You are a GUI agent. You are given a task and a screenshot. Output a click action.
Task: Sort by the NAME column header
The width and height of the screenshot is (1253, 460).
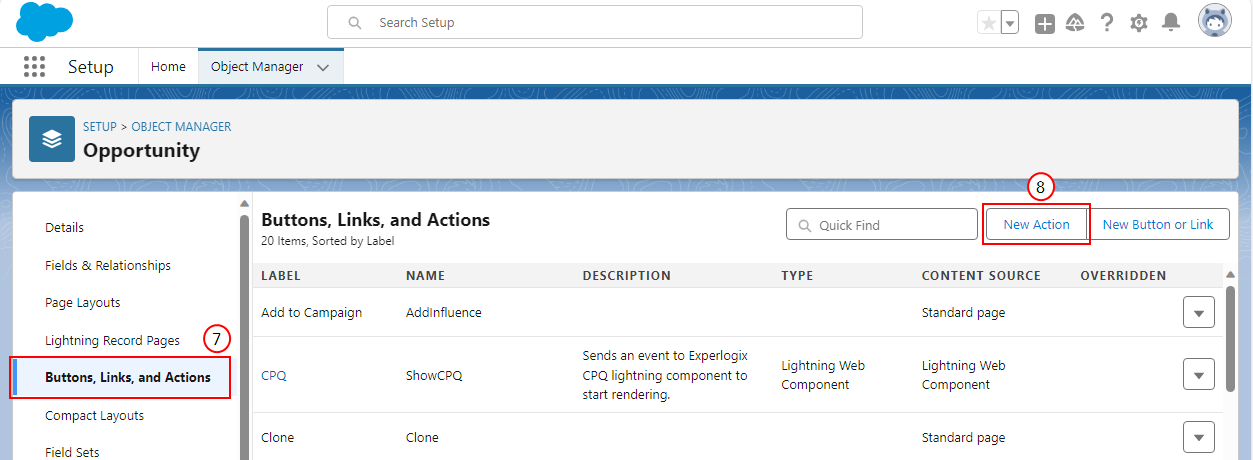[426, 276]
